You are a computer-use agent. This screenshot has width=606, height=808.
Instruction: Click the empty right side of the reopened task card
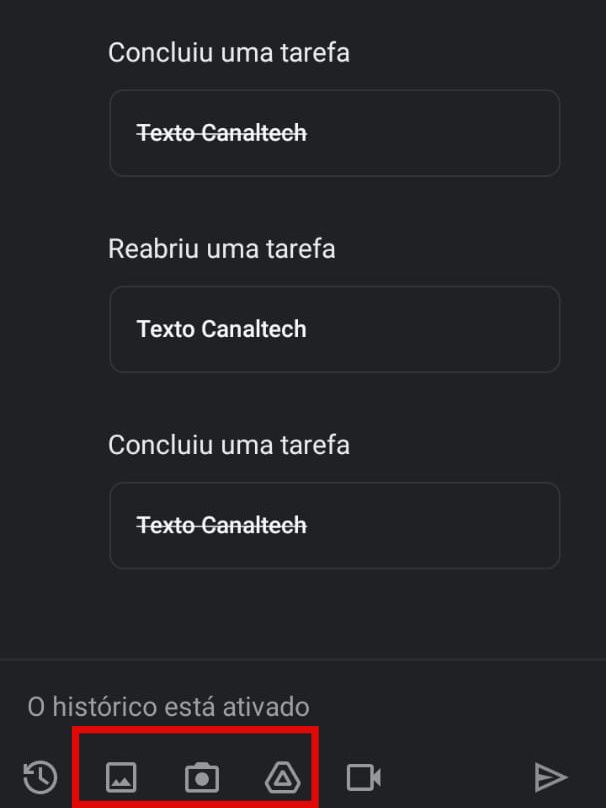coord(433,329)
